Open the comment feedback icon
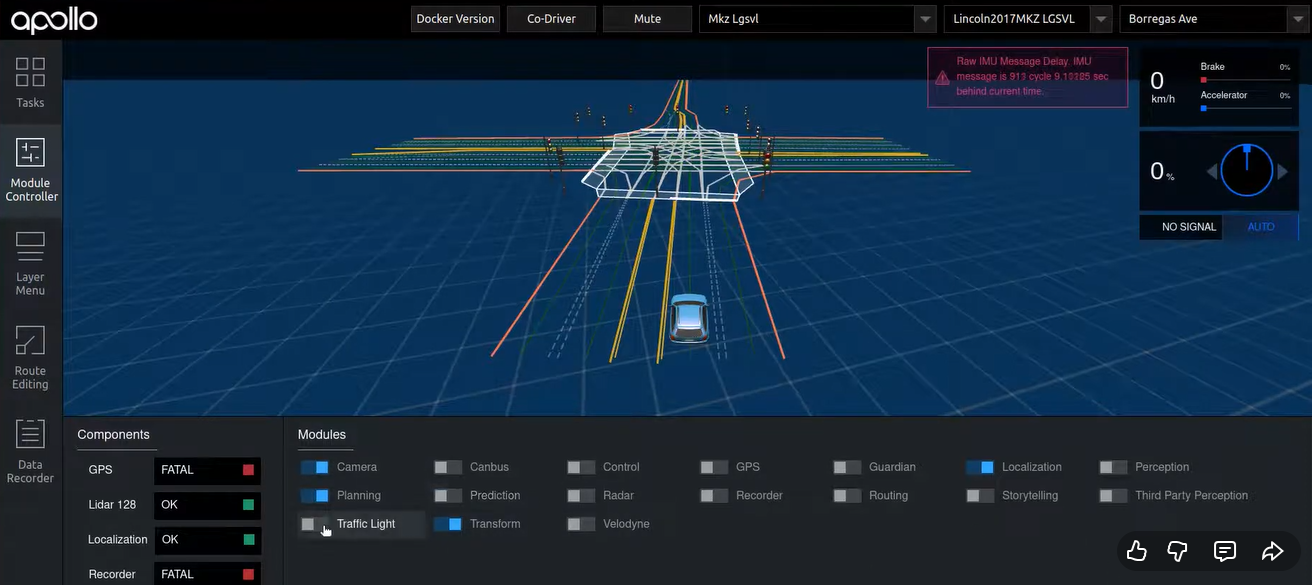This screenshot has height=585, width=1312. [x=1224, y=551]
